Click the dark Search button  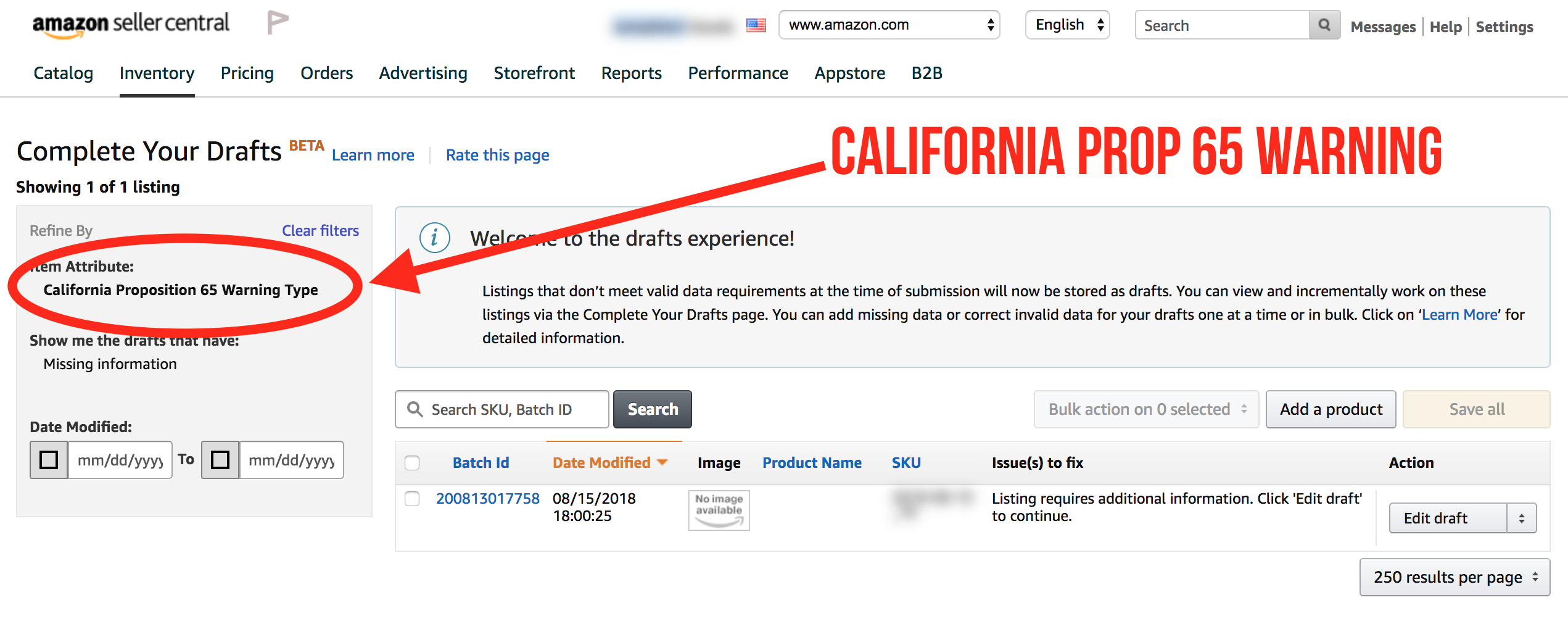point(653,409)
